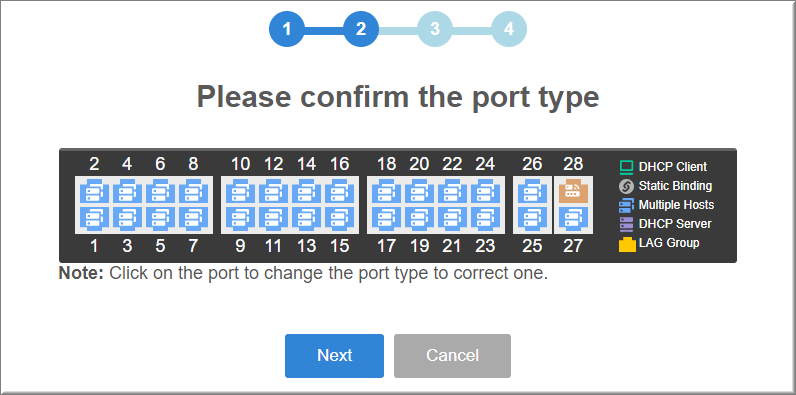Viewport: 796px width, 395px height.
Task: Click port 13 multiple hosts icon
Action: (x=307, y=219)
